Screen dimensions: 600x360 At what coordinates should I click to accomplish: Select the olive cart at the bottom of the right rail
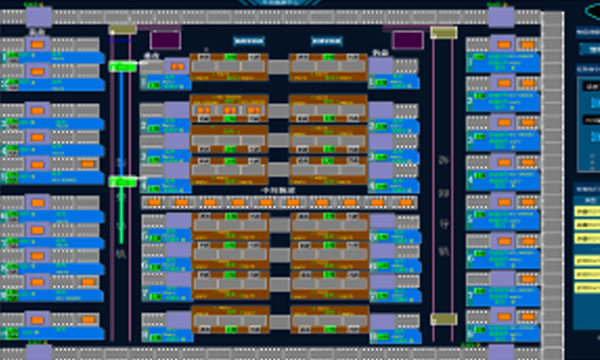pos(444,319)
